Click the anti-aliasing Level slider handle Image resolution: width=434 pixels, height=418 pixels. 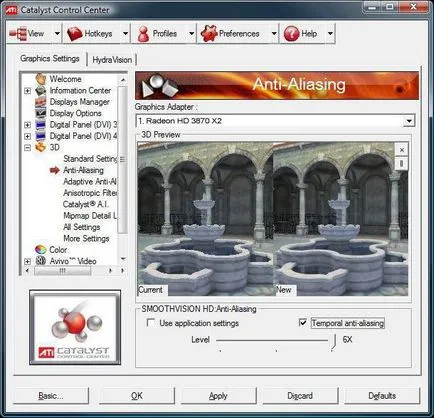pos(334,342)
